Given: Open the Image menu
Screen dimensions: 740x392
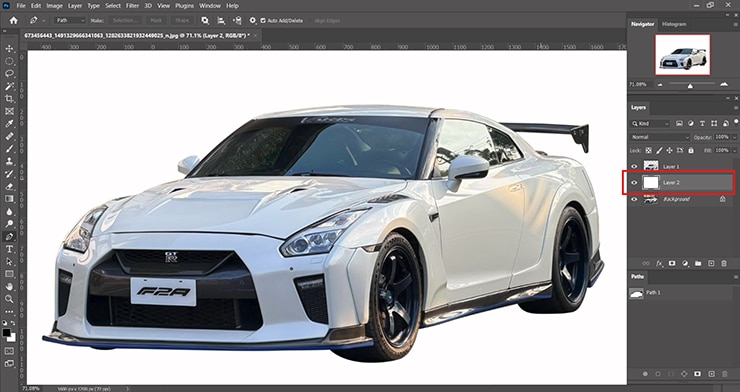Looking at the screenshot, I should (x=54, y=6).
